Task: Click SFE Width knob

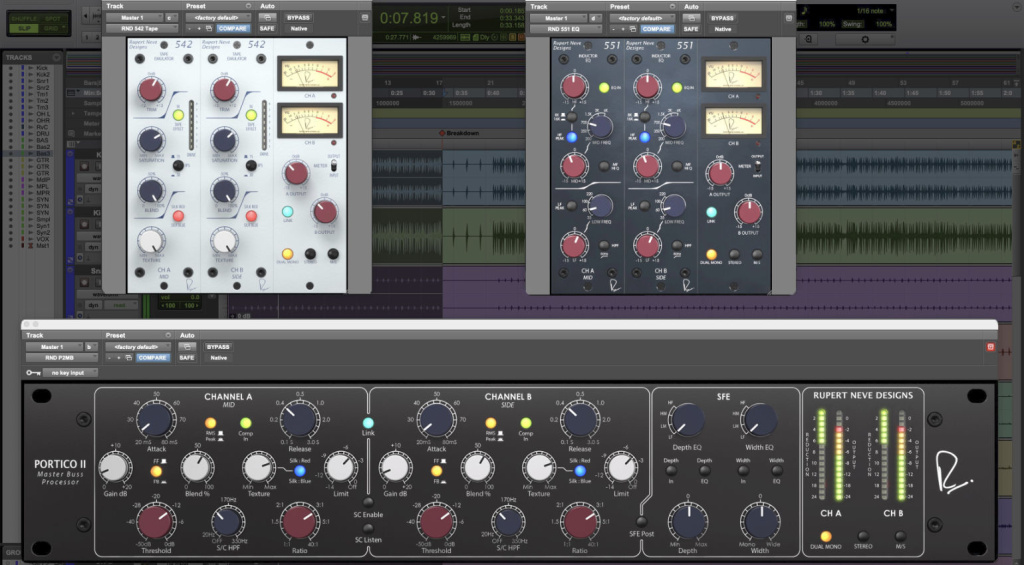Action: [x=760, y=521]
